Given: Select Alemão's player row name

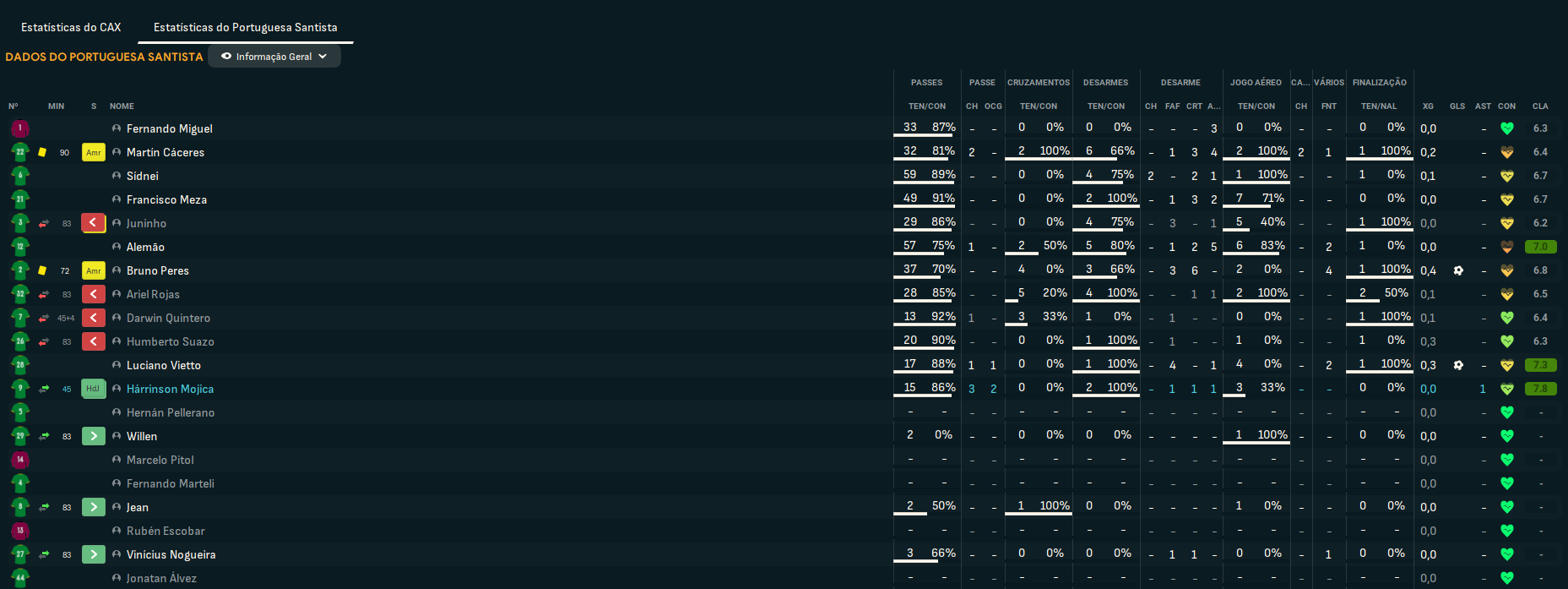Looking at the screenshot, I should point(145,247).
